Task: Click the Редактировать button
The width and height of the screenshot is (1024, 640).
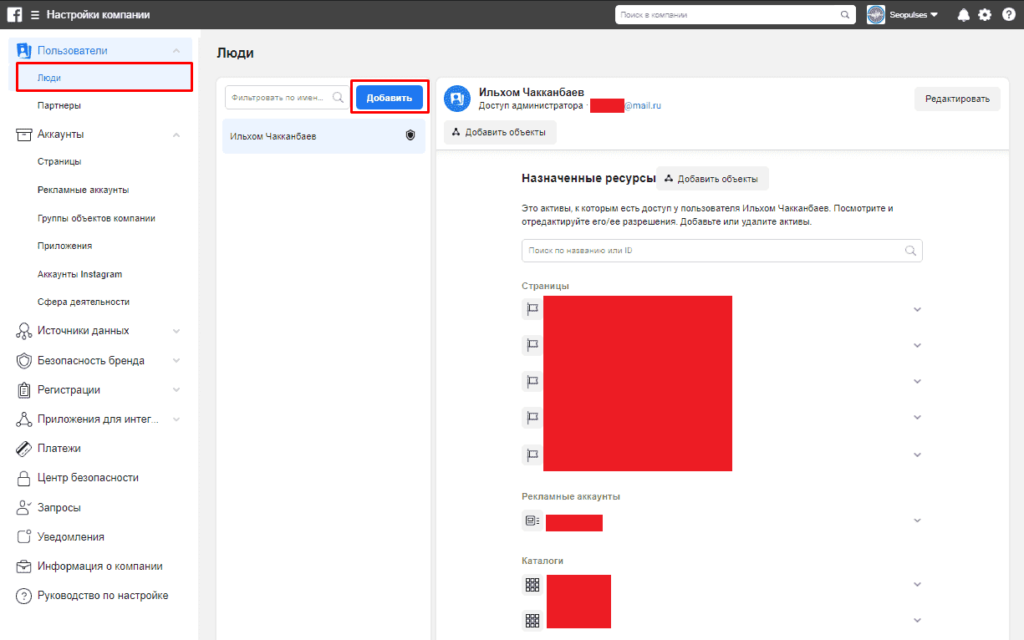Action: click(957, 99)
